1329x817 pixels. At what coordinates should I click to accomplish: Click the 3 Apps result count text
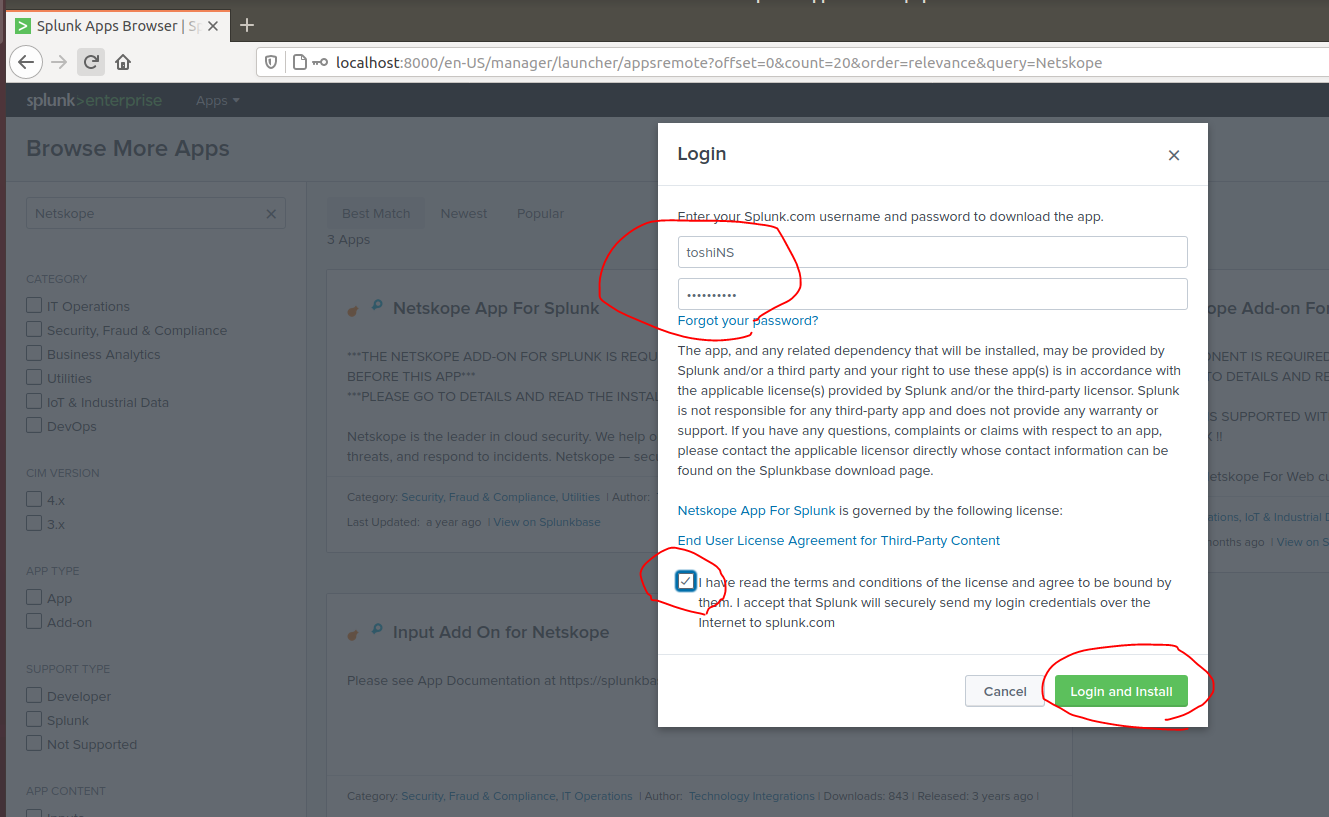(x=349, y=240)
